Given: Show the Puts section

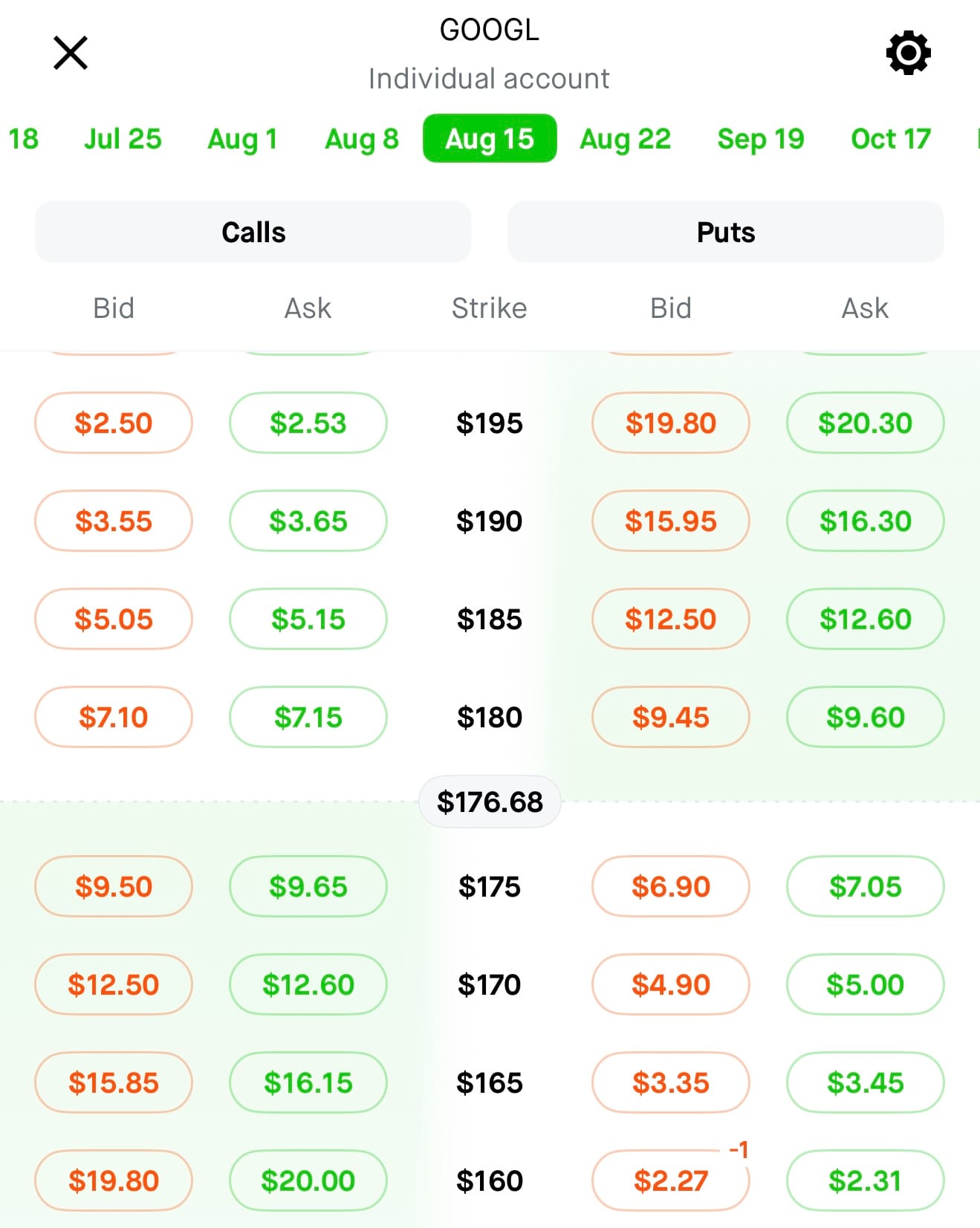Looking at the screenshot, I should coord(726,232).
